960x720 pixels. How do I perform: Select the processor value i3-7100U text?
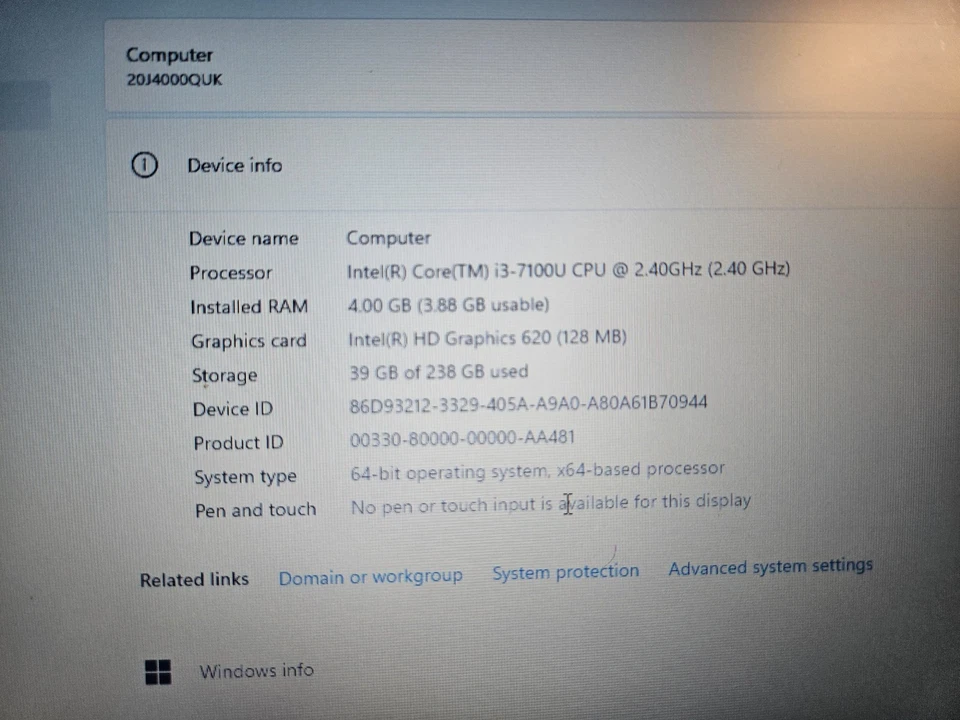568,270
